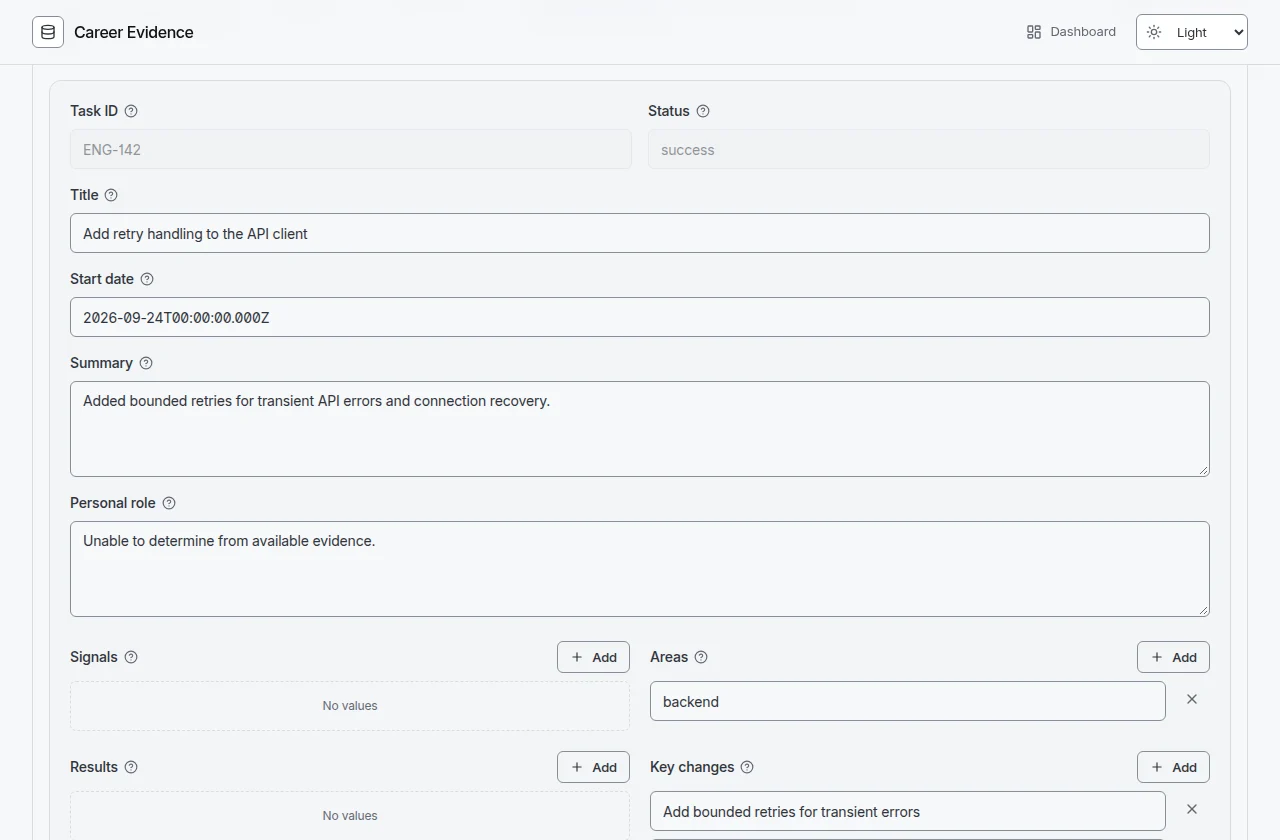Click the help icon next to Summary
This screenshot has width=1280, height=840.
tap(146, 363)
